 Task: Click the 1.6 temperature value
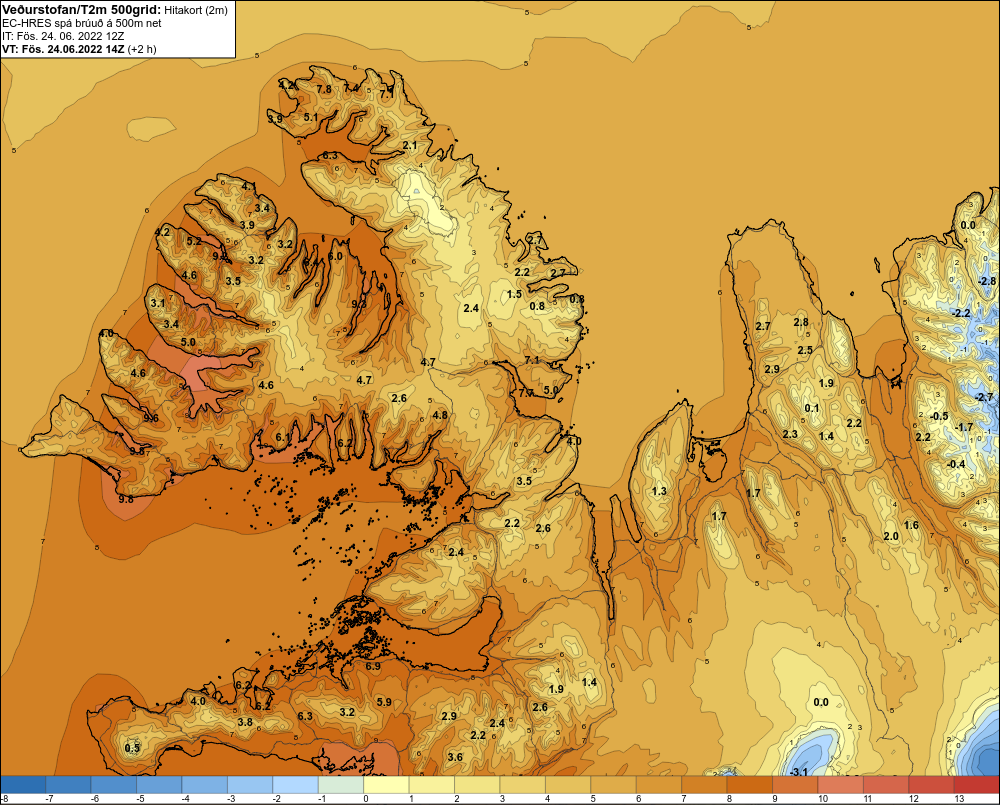911,526
